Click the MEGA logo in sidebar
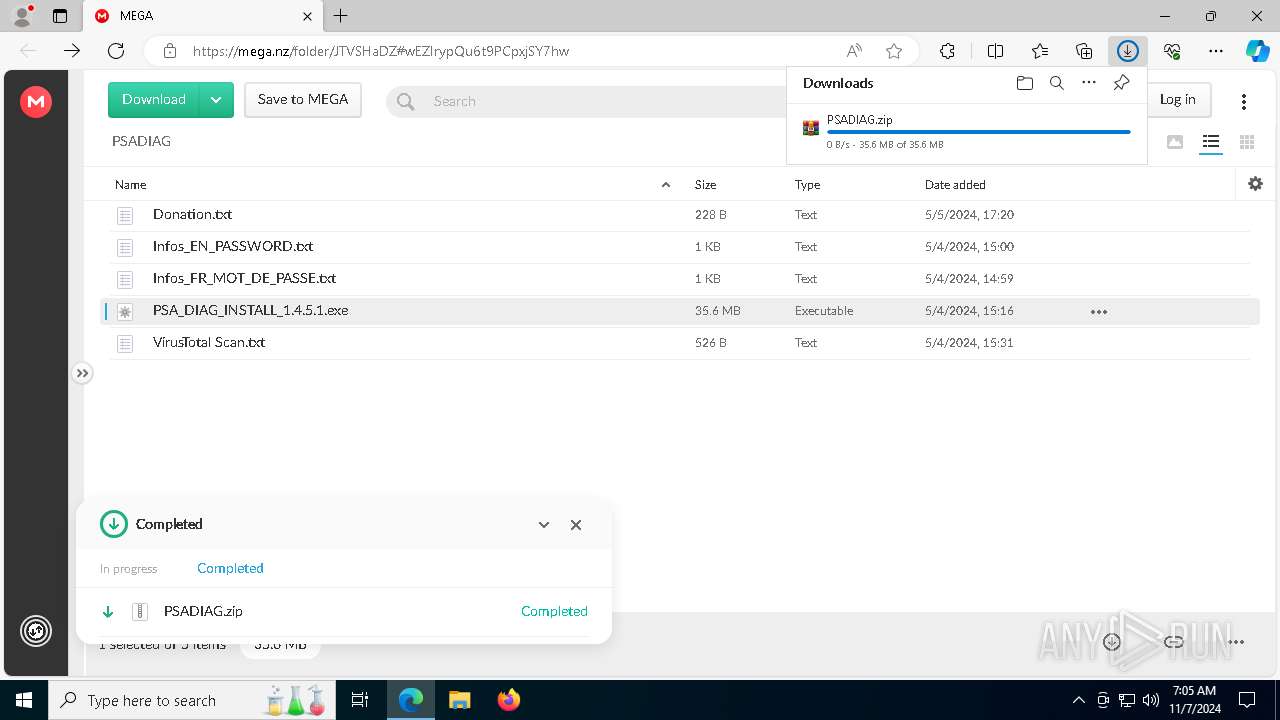 click(x=36, y=101)
